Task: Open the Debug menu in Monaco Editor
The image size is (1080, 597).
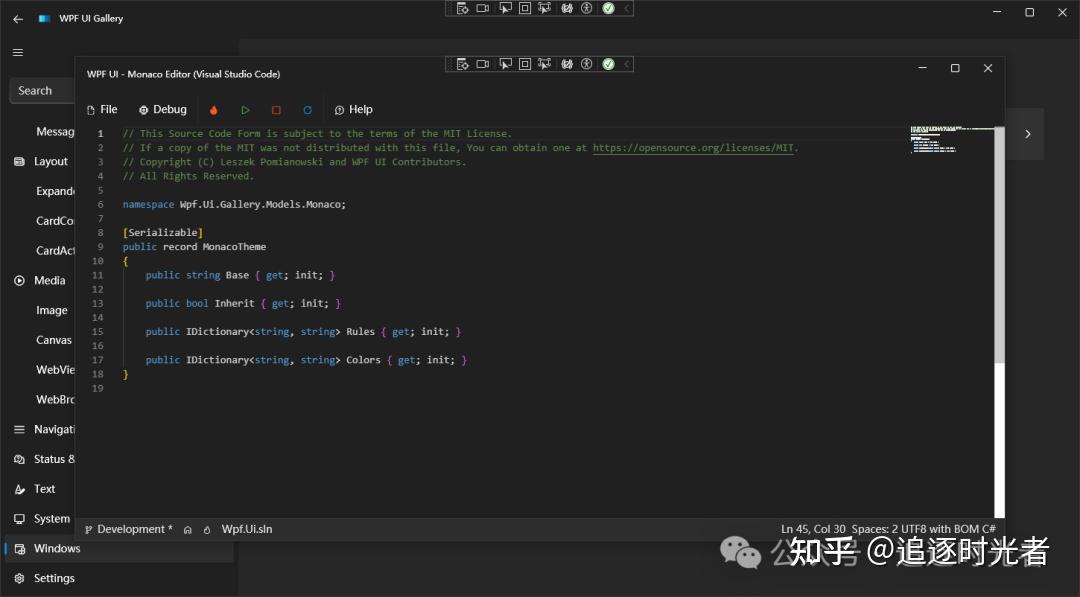Action: coord(163,109)
